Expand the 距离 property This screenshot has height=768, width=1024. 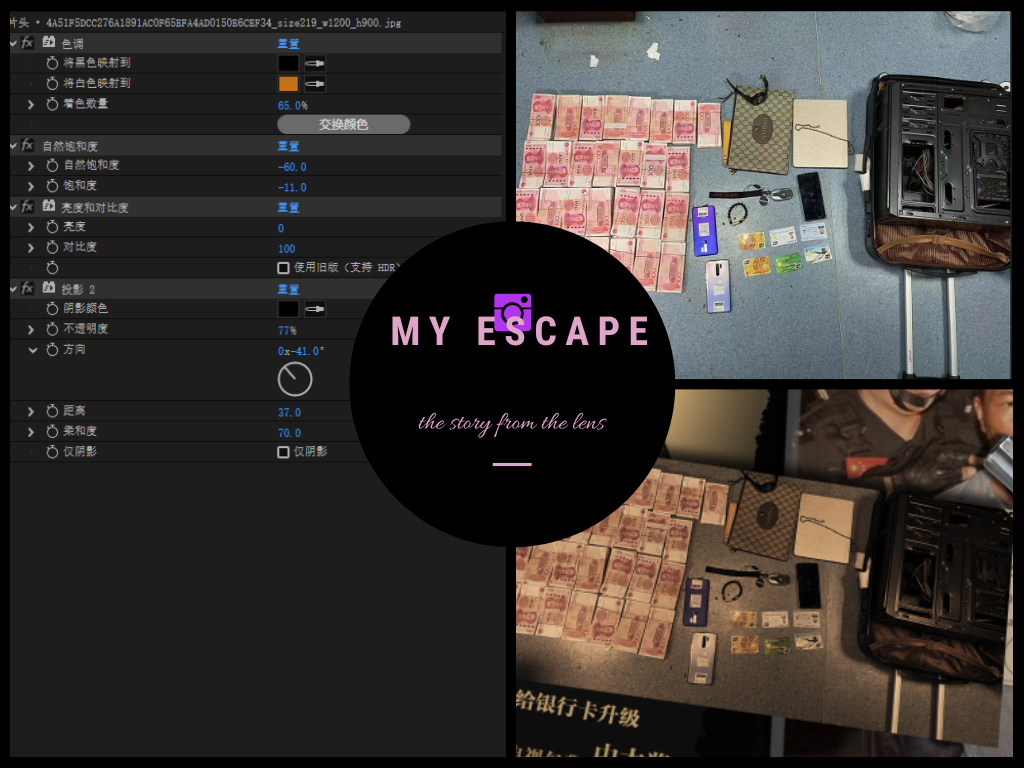[31, 412]
